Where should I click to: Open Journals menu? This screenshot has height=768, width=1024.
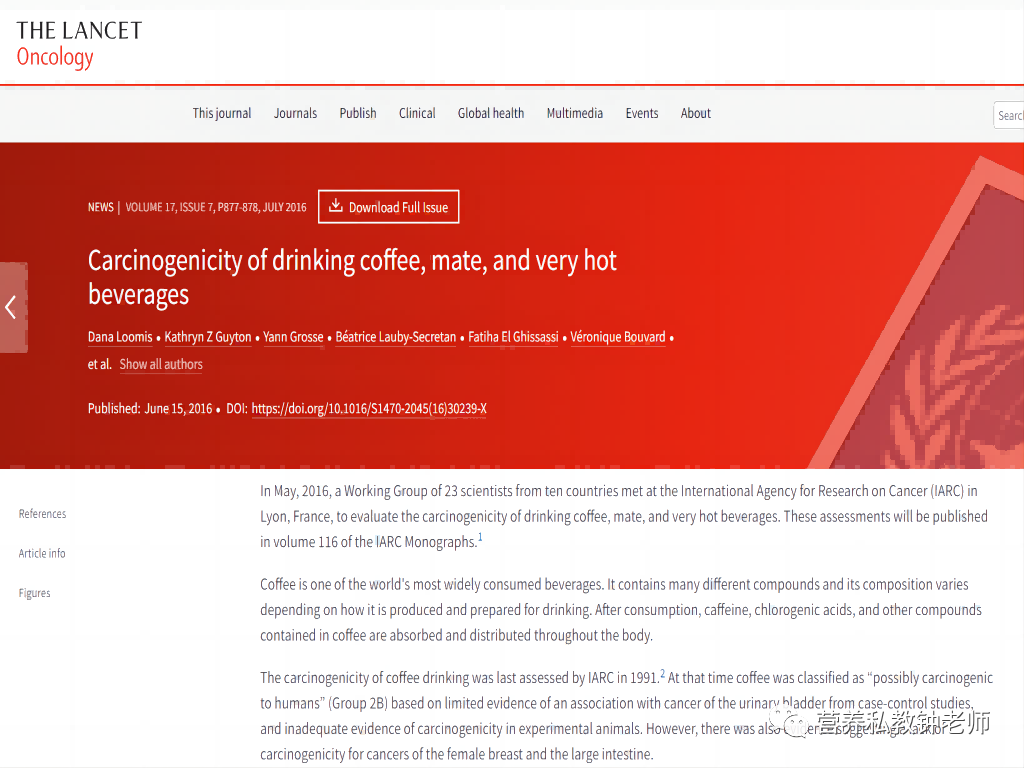pos(295,114)
